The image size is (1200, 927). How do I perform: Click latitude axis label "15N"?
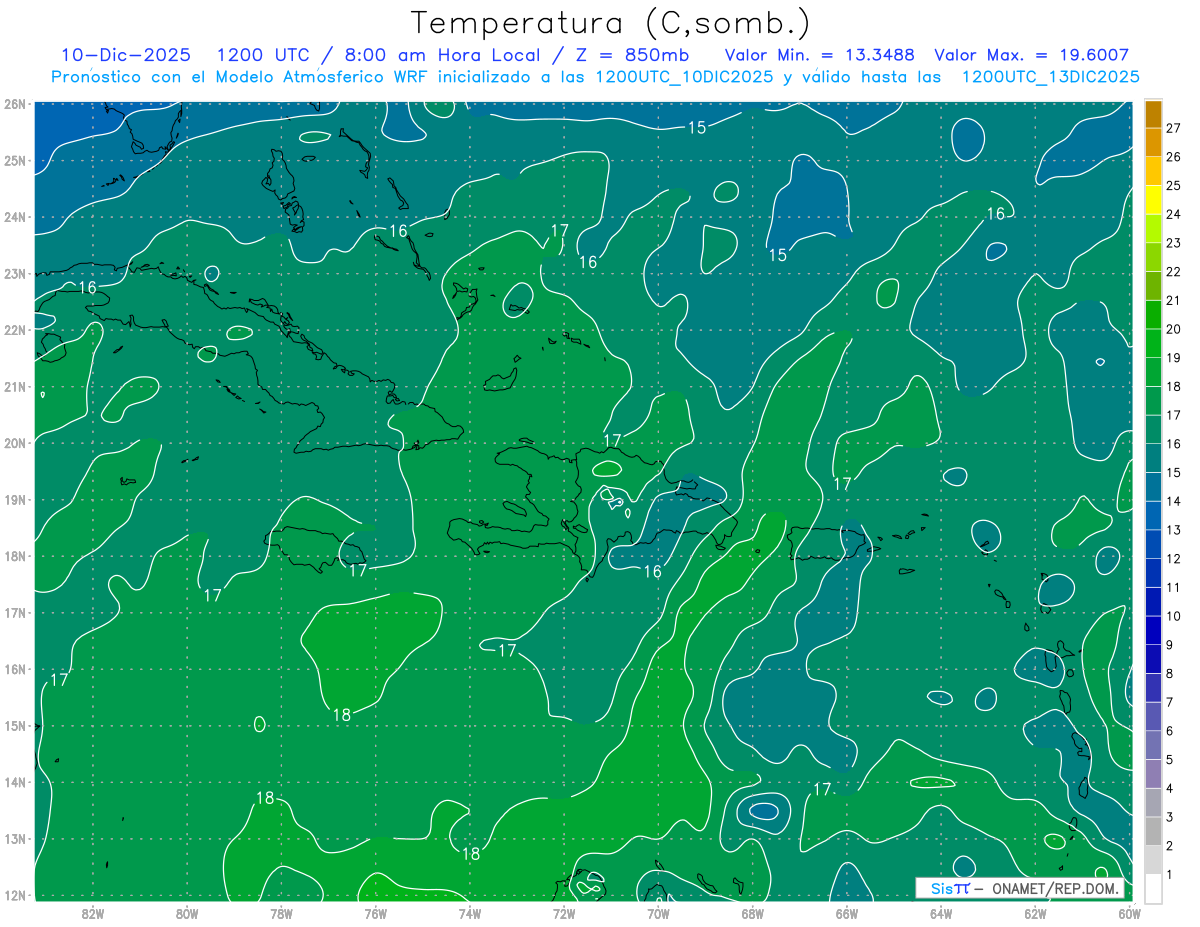[x=15, y=725]
